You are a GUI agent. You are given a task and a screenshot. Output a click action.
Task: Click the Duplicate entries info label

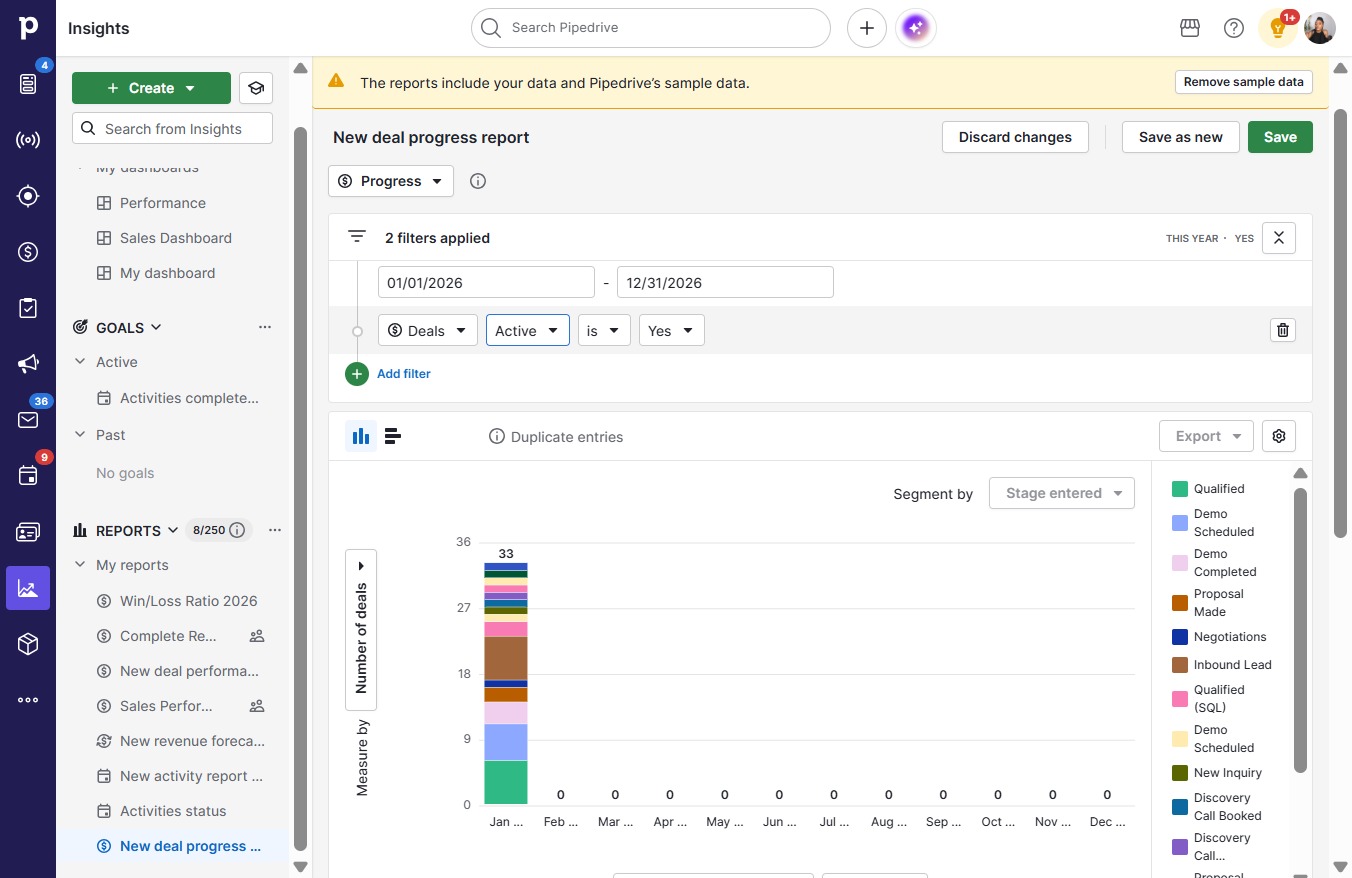556,437
